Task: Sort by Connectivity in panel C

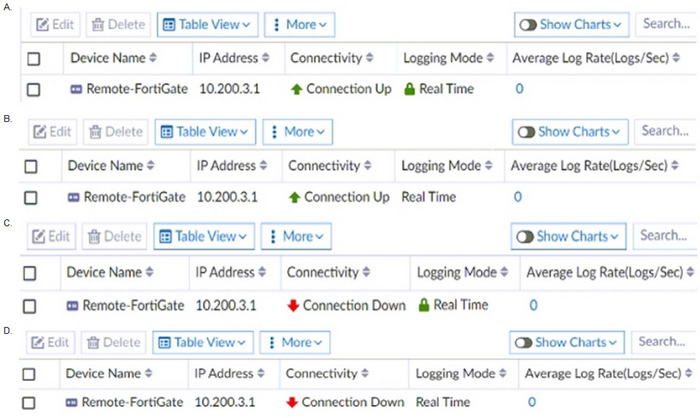Action: [x=366, y=272]
